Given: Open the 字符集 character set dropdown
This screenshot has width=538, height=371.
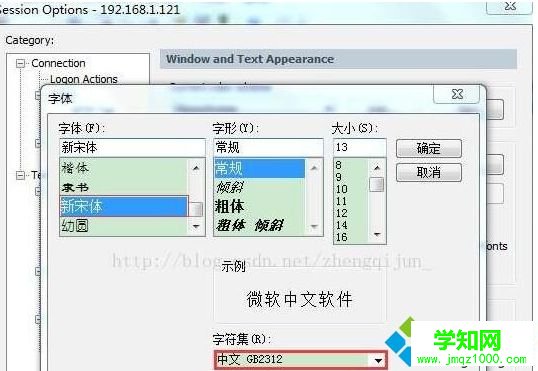Looking at the screenshot, I should [378, 360].
